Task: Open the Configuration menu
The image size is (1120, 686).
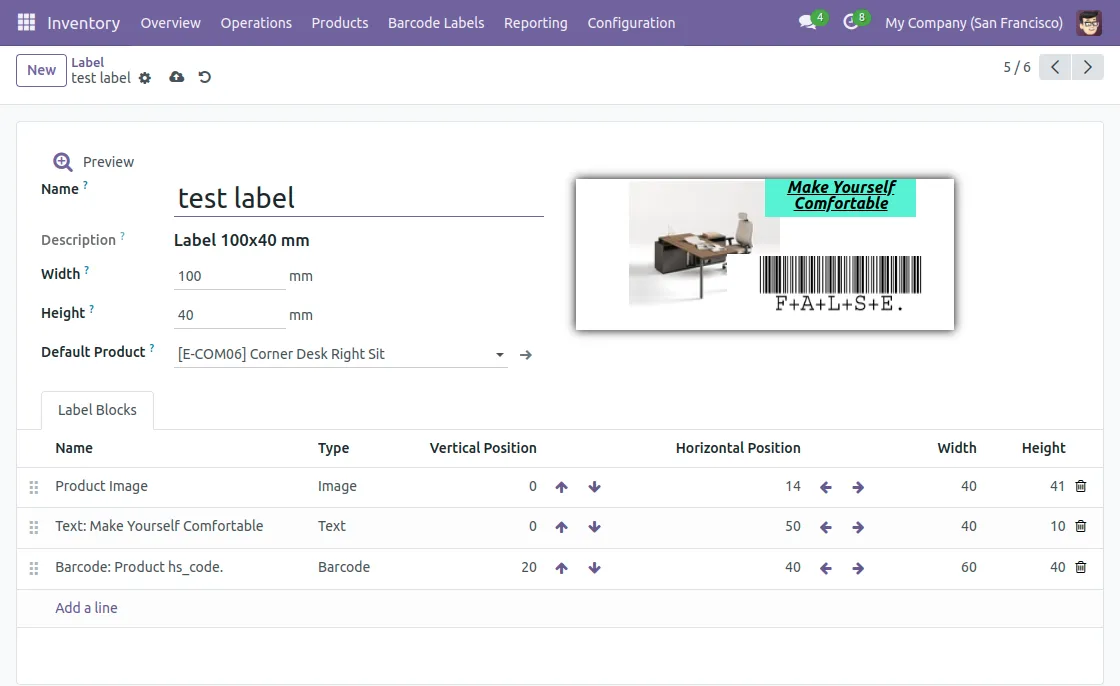Action: click(631, 22)
